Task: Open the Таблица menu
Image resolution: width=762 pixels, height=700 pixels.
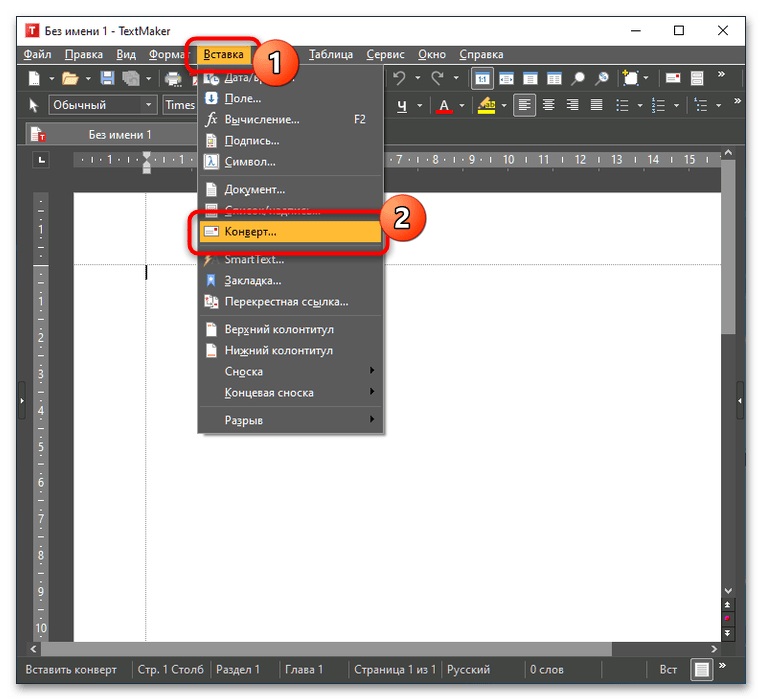Action: [x=330, y=55]
